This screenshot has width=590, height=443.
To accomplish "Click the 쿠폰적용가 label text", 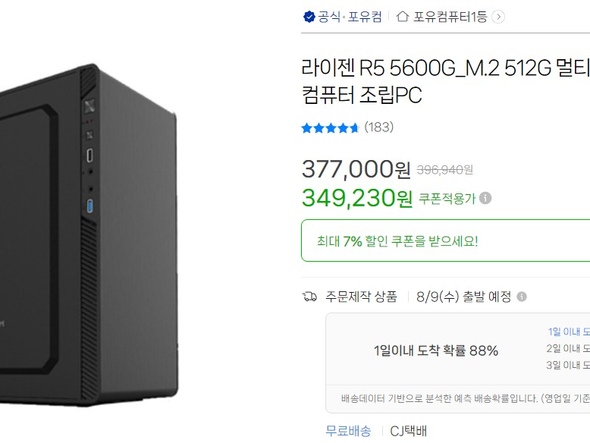I will tap(447, 198).
